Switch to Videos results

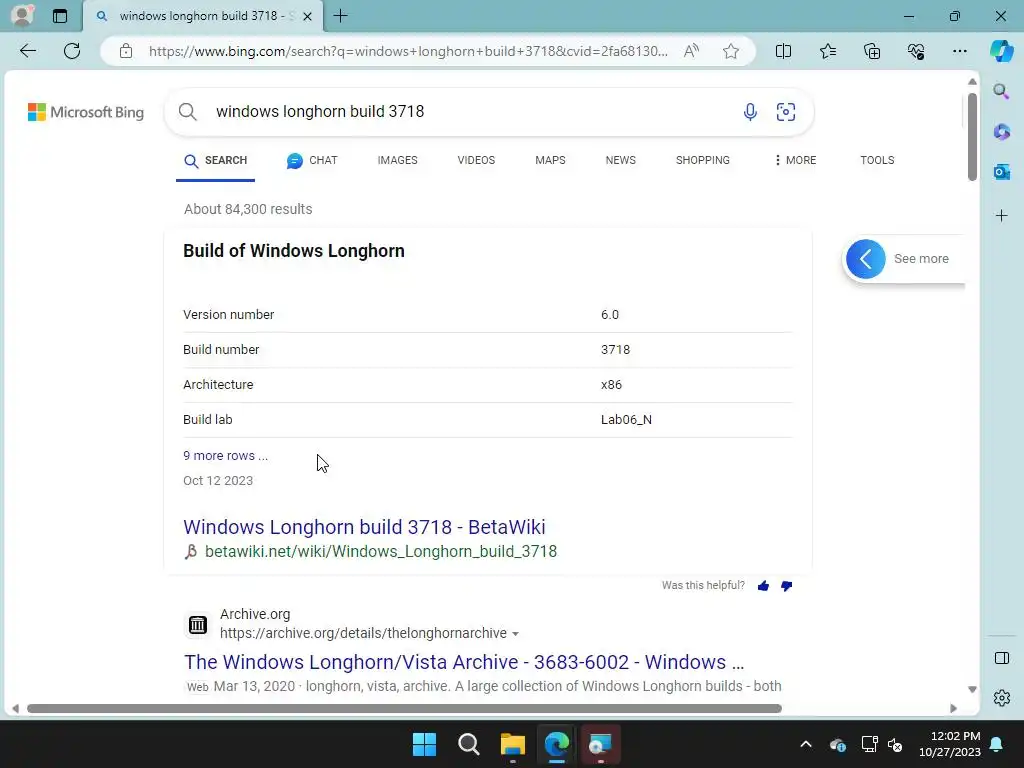click(476, 161)
